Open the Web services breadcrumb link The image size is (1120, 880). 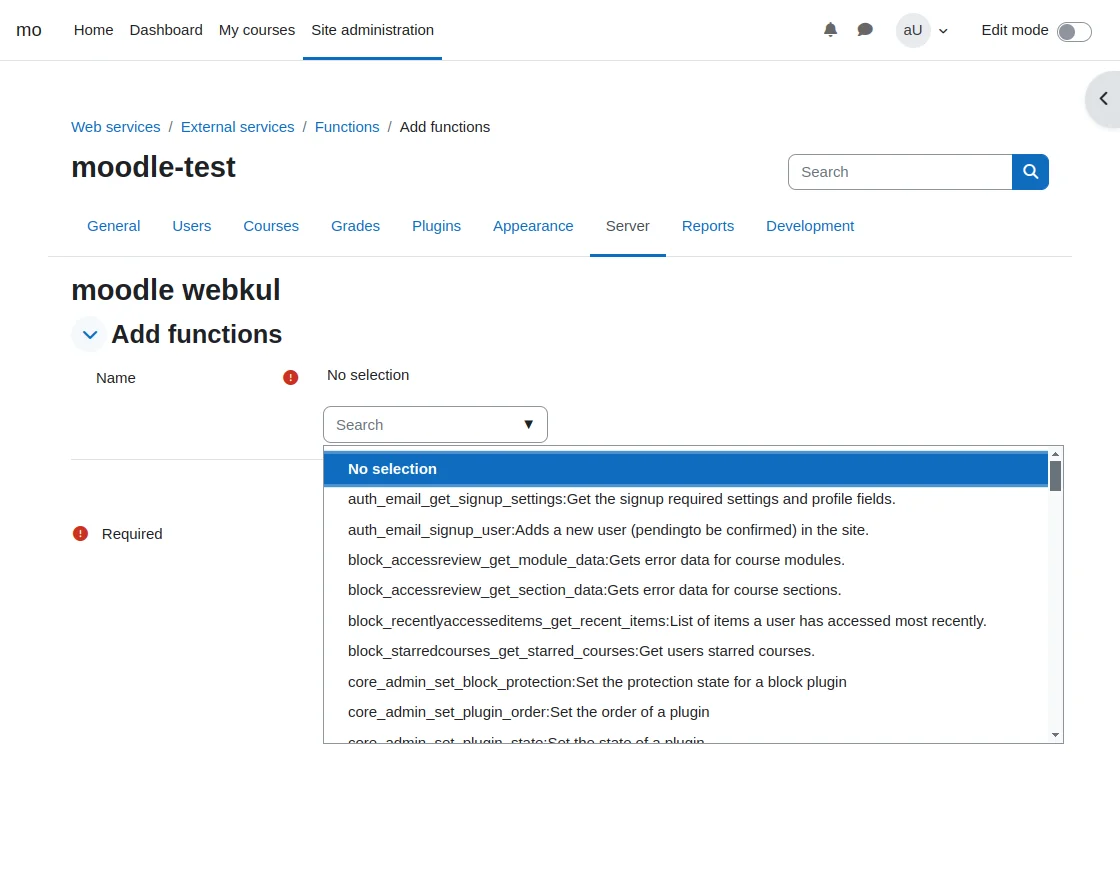(x=116, y=127)
